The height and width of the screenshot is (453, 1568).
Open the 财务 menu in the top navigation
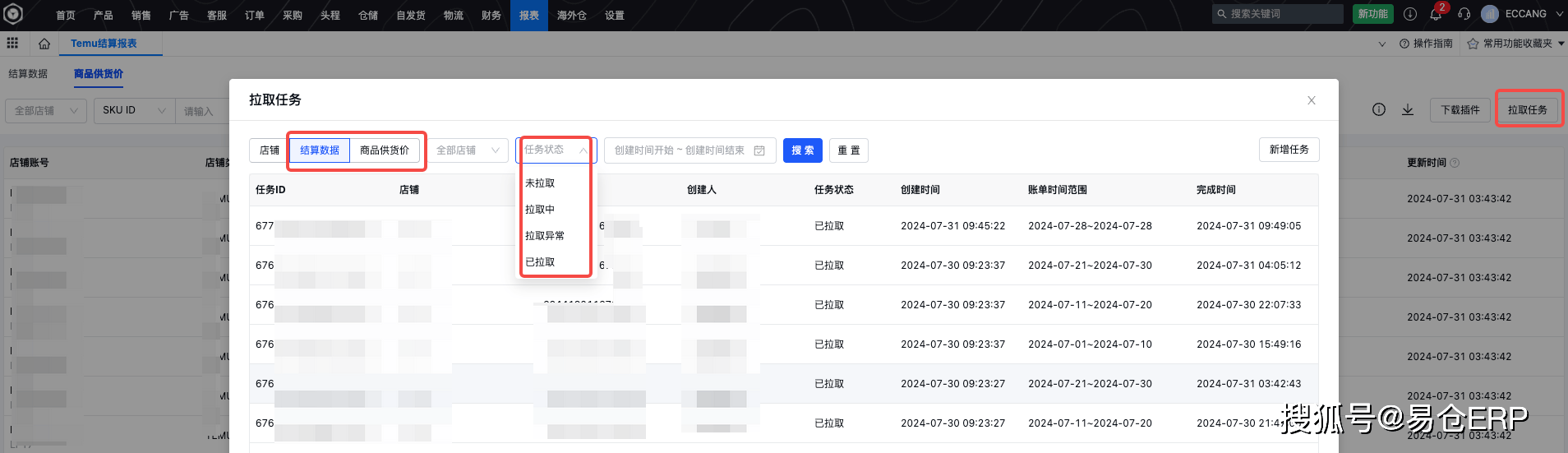[x=491, y=16]
